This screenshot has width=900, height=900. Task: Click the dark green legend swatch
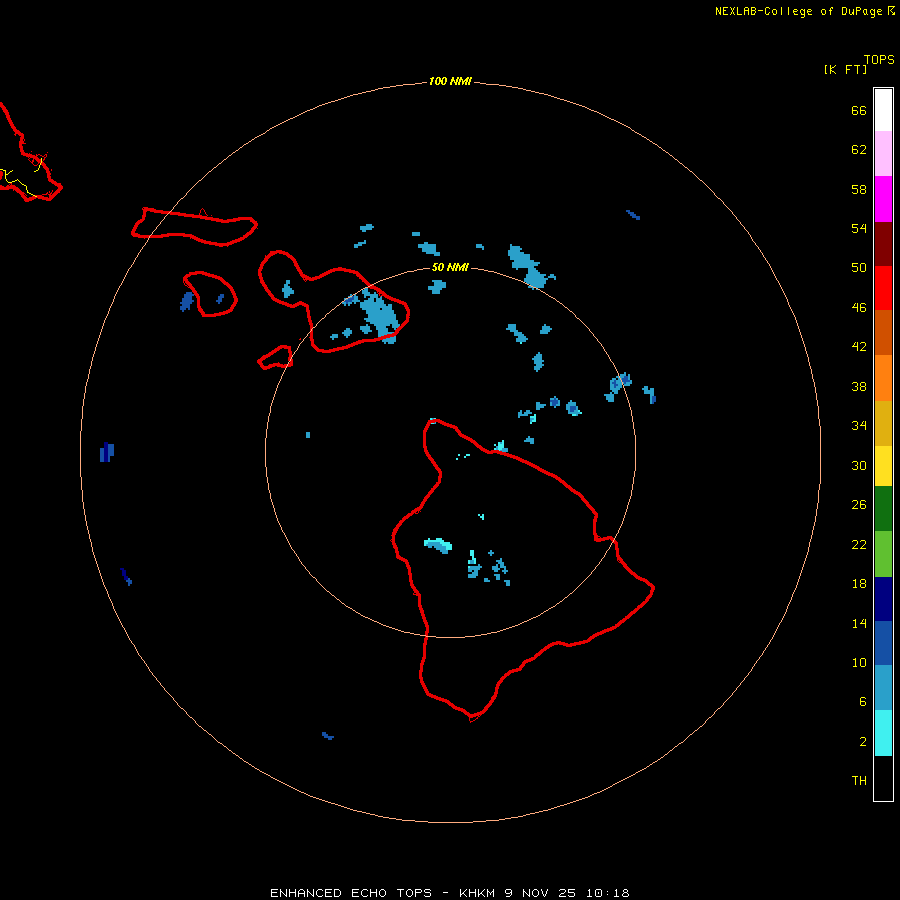tap(883, 509)
